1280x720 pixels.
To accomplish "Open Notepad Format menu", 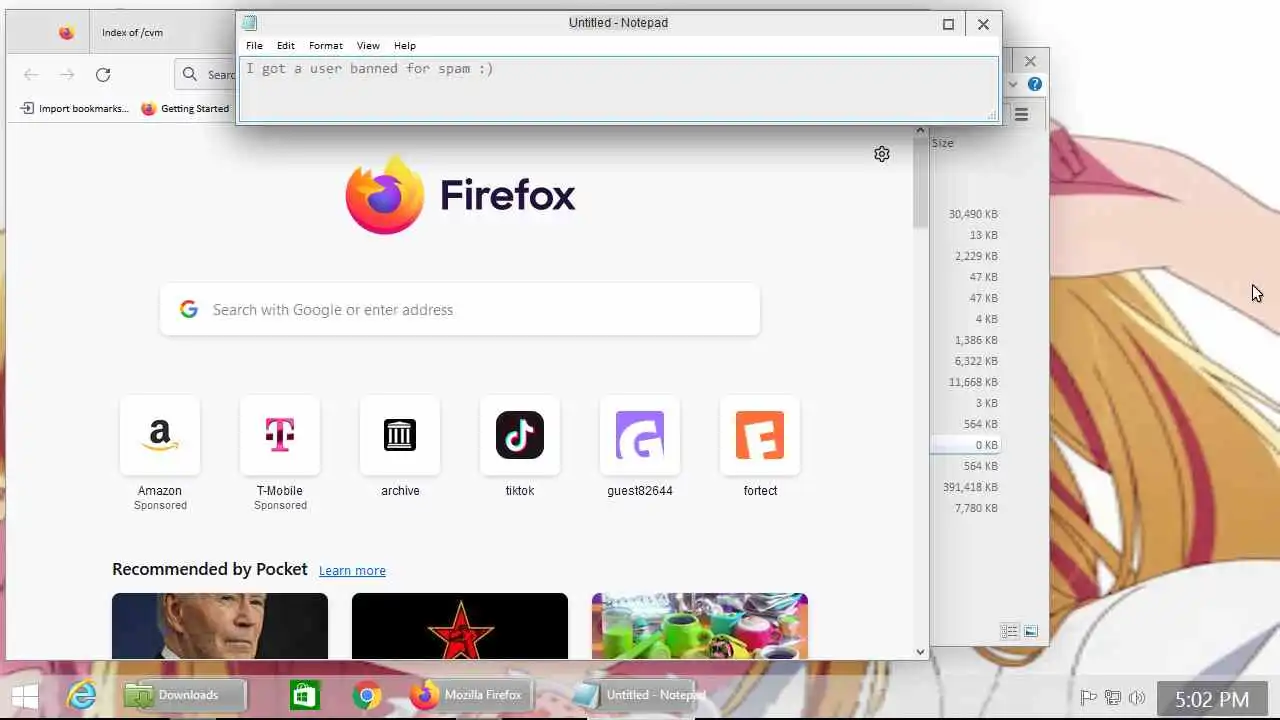I will (x=326, y=45).
